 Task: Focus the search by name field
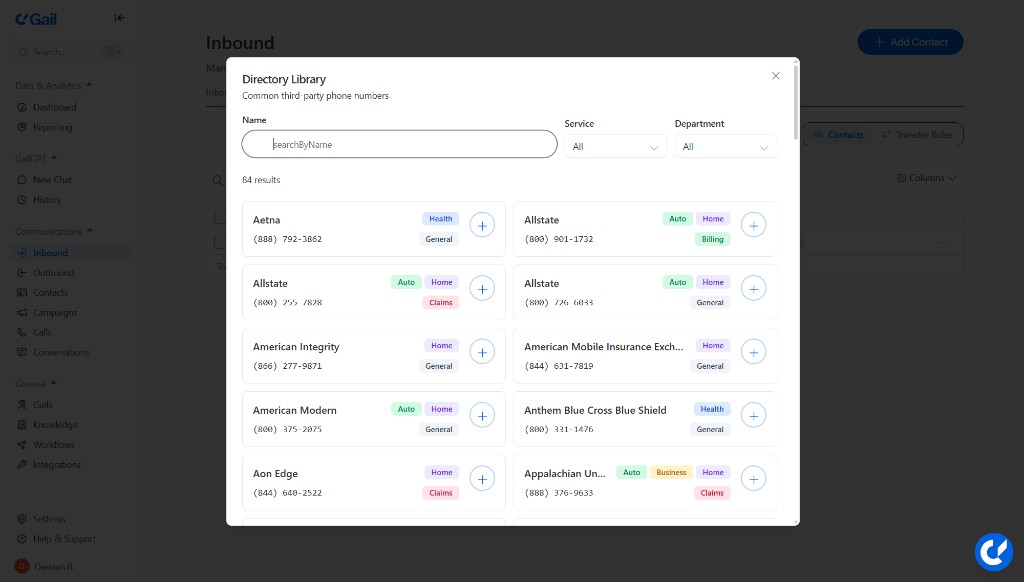pos(400,144)
